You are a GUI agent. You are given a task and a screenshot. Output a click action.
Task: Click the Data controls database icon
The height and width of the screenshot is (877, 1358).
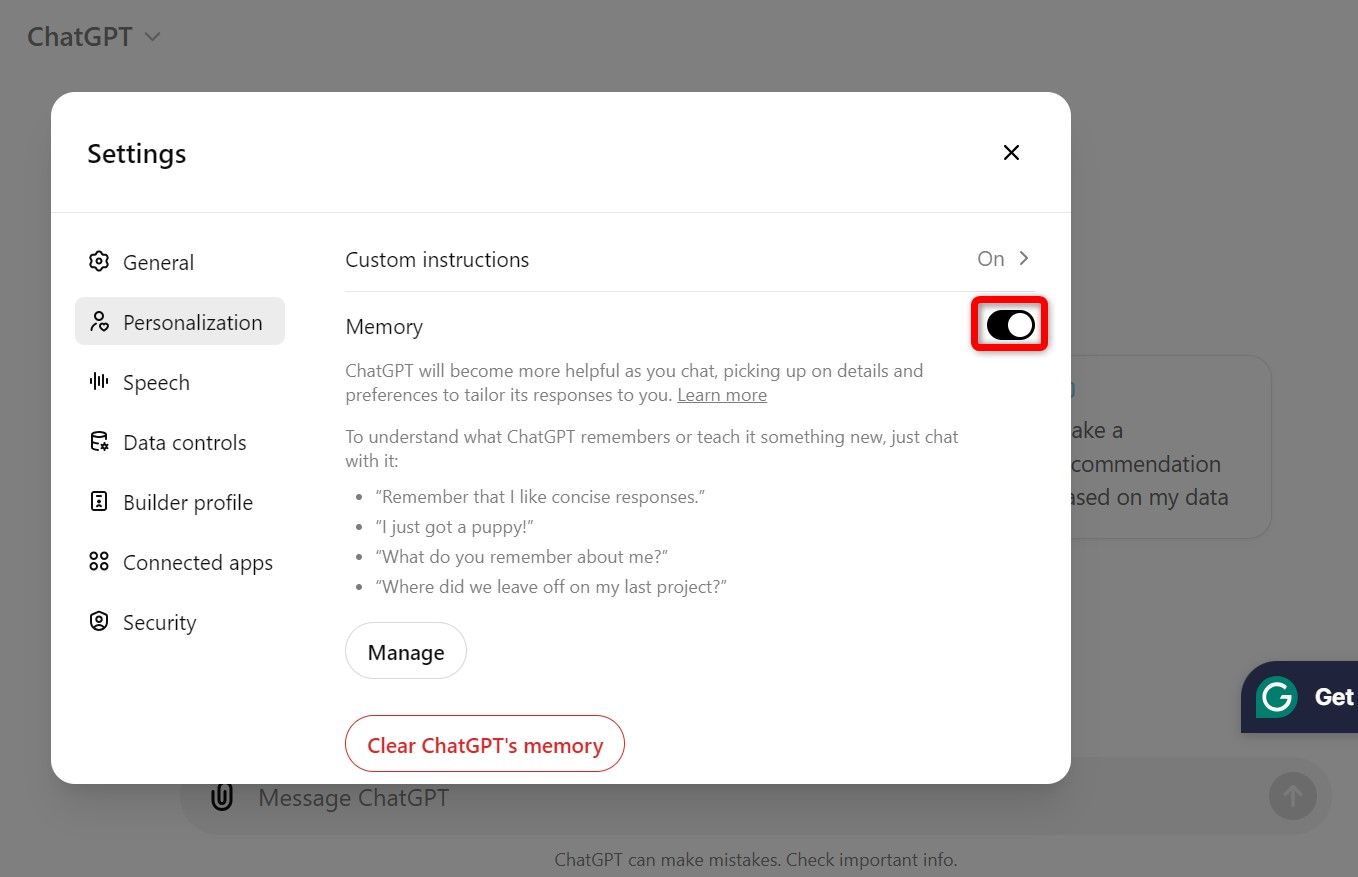pos(98,442)
